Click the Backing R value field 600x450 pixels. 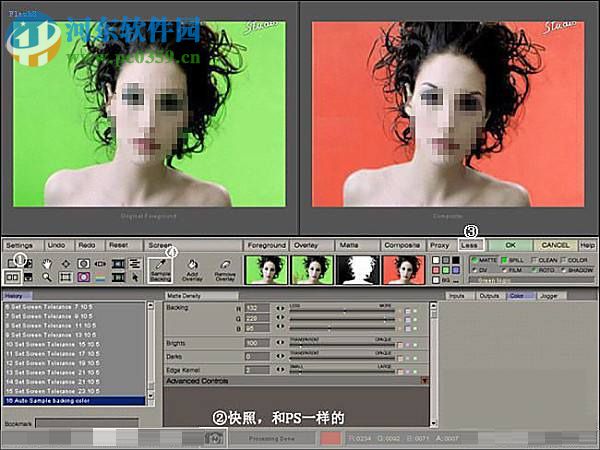257,308
